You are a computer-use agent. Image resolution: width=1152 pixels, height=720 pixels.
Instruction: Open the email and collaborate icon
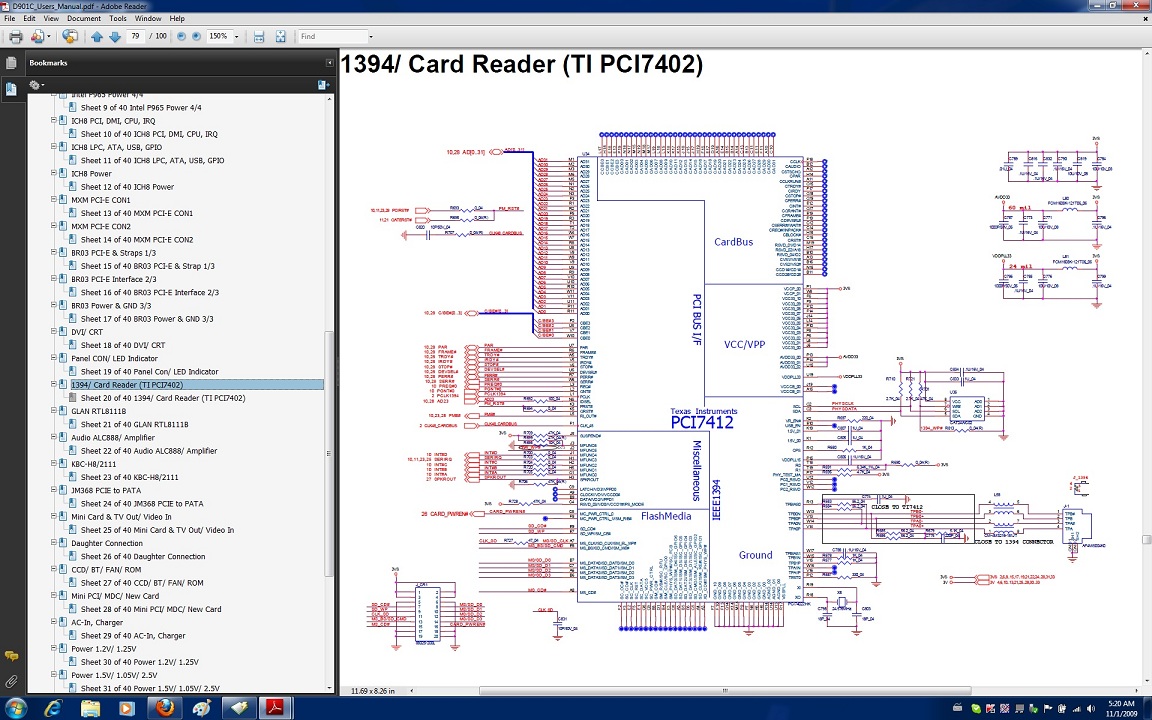click(39, 36)
